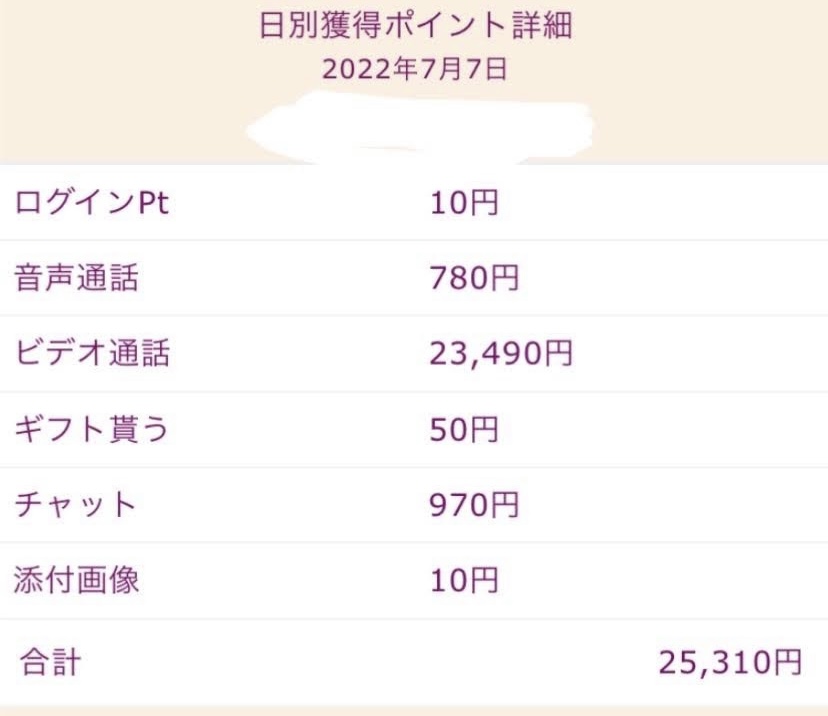Click the 25,310円 total amount
Screen dimensions: 828x716
(731, 662)
